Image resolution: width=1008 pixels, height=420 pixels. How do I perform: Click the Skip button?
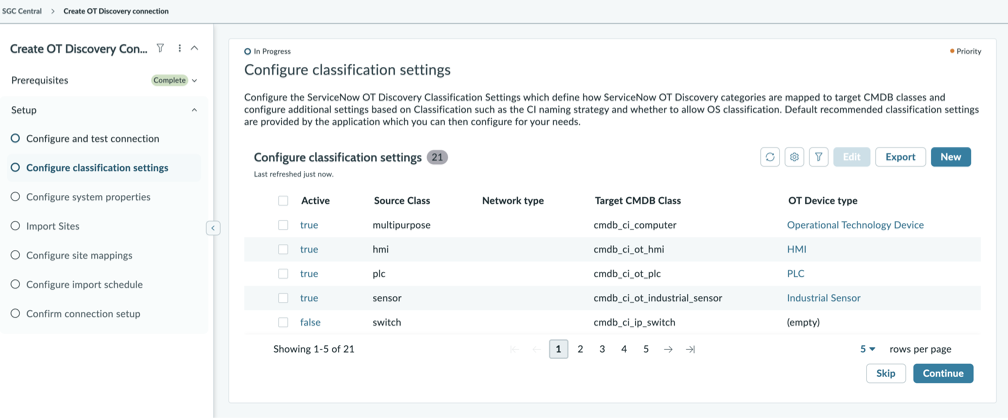886,374
